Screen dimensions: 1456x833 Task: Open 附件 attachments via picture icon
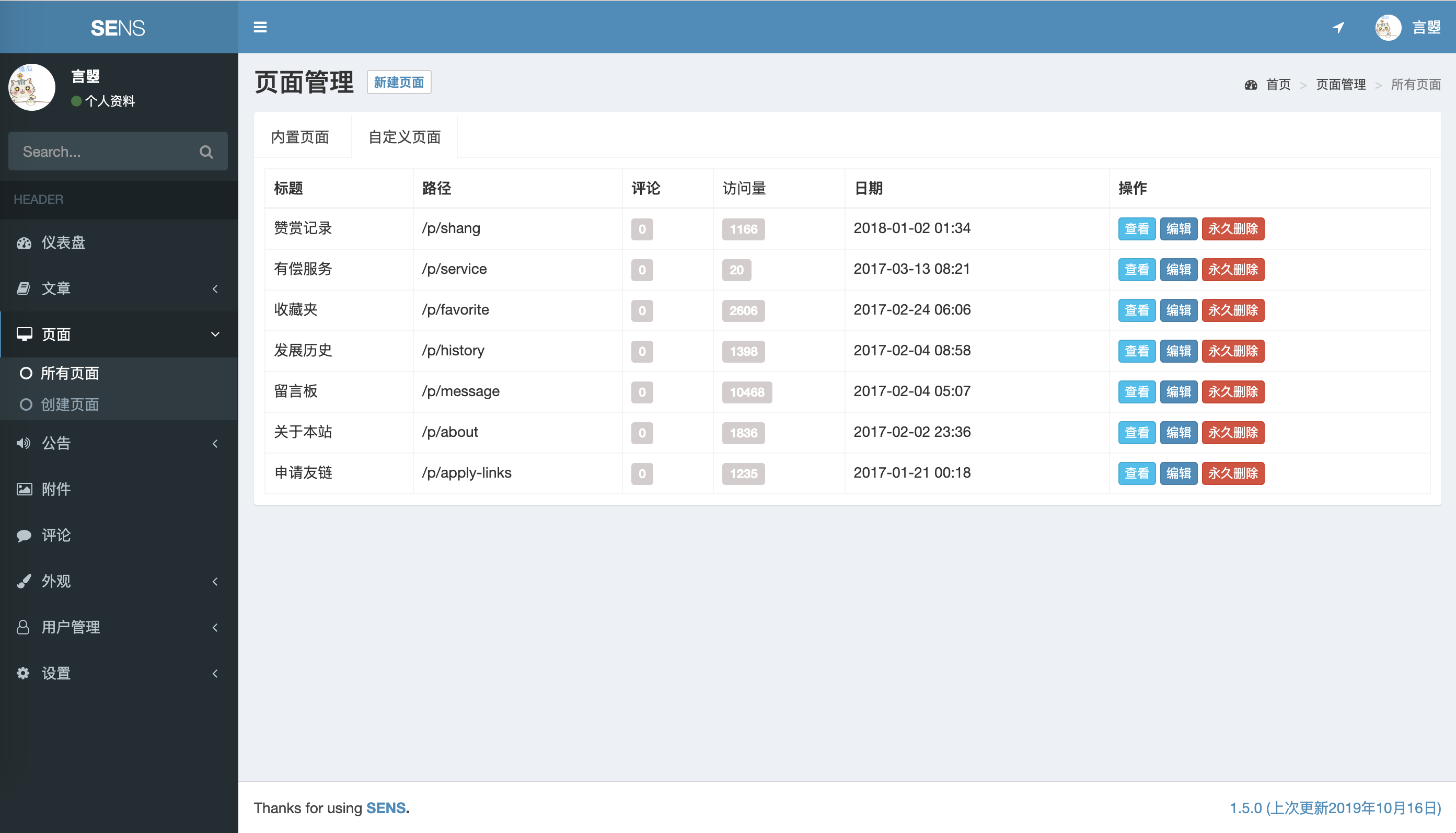click(x=24, y=489)
